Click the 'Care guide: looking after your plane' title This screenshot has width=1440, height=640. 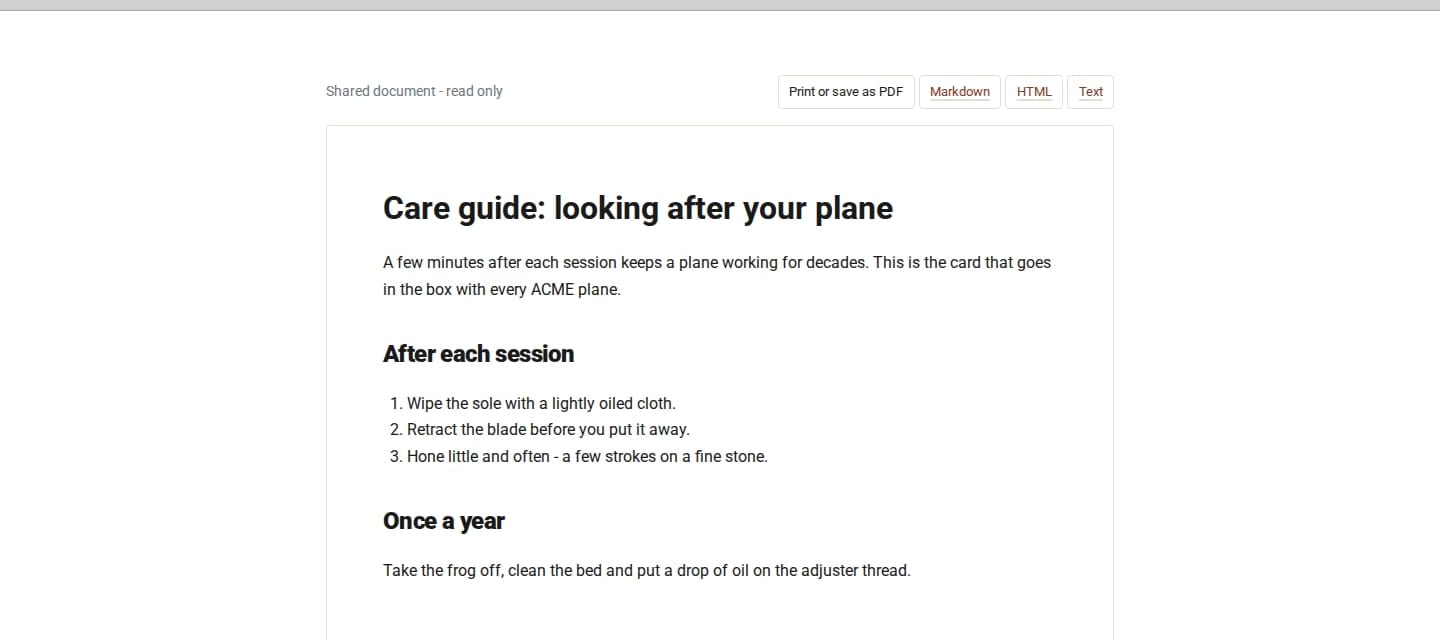[638, 208]
